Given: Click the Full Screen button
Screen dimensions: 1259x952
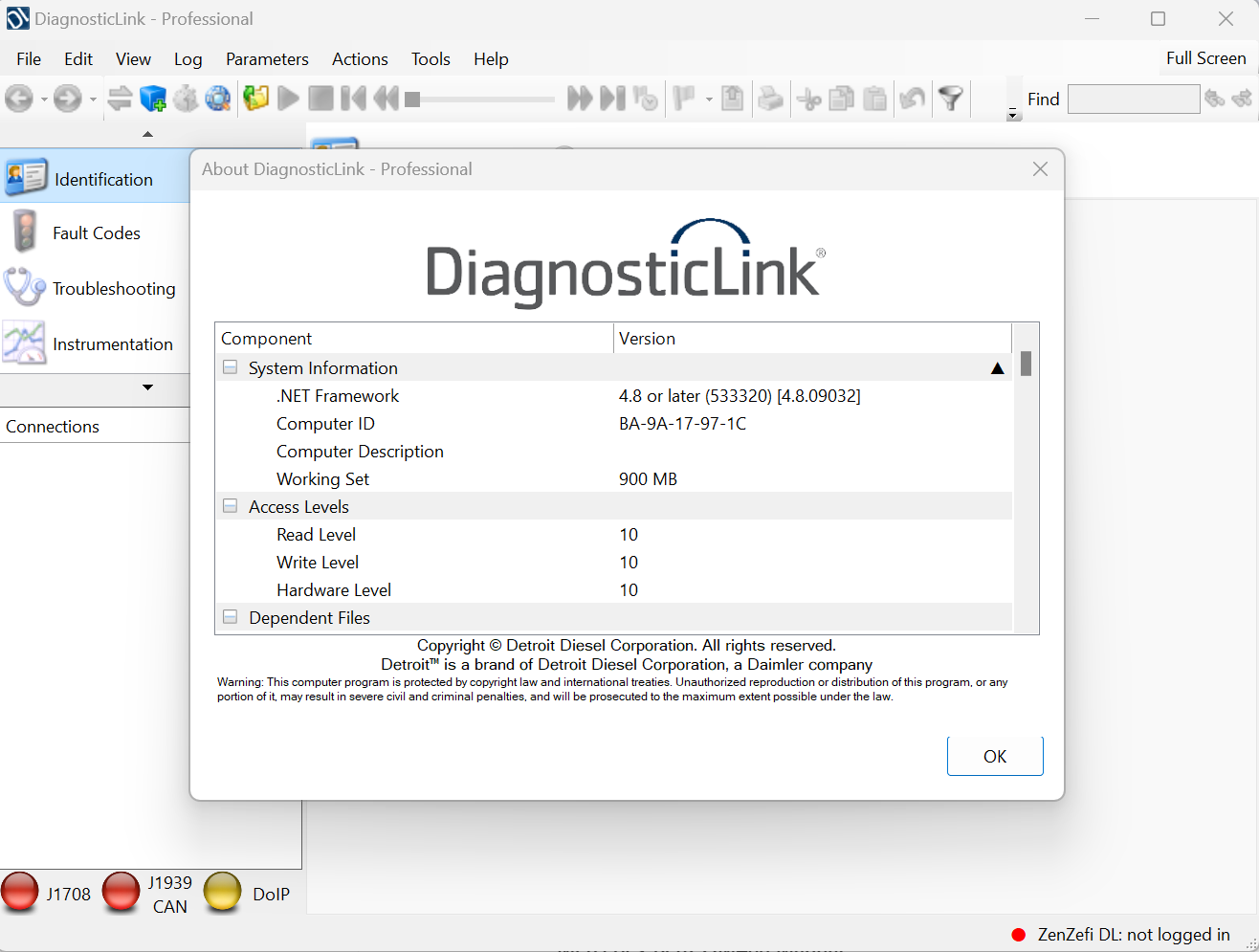Looking at the screenshot, I should click(x=1205, y=58).
